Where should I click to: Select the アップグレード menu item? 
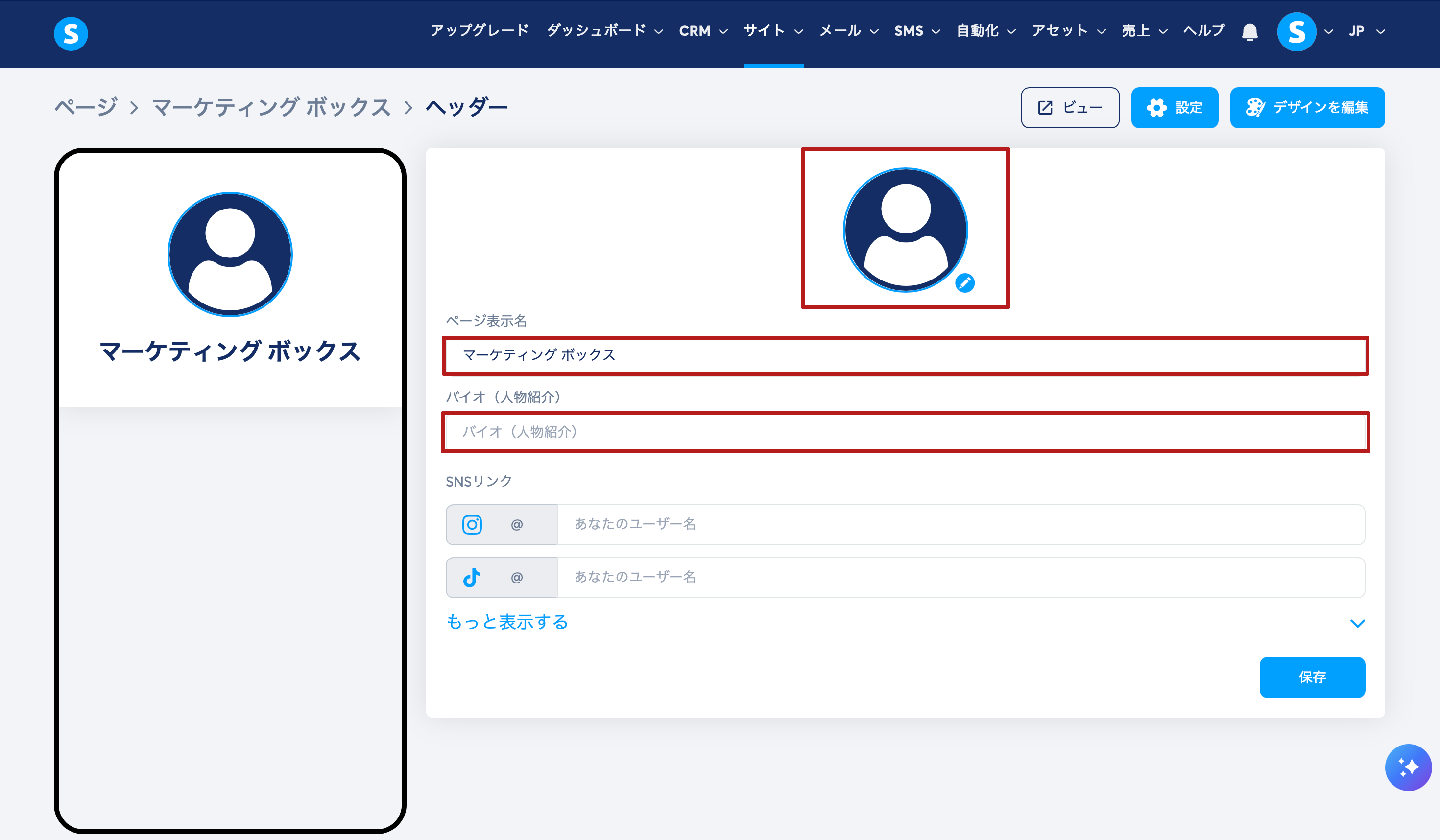pyautogui.click(x=480, y=31)
